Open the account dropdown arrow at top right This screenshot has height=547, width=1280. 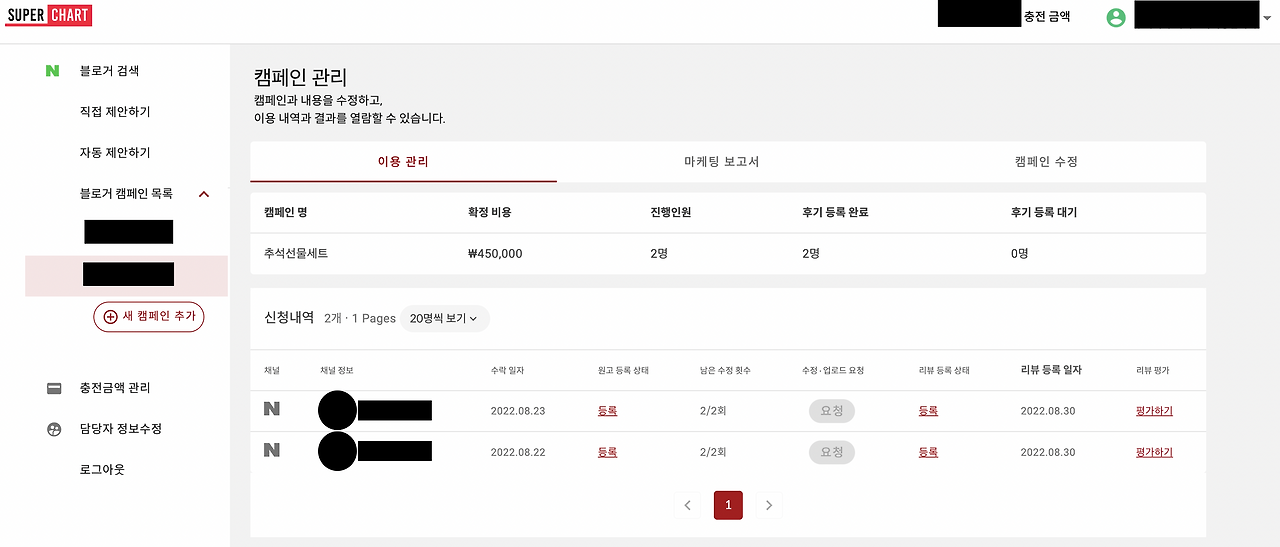click(x=1266, y=18)
